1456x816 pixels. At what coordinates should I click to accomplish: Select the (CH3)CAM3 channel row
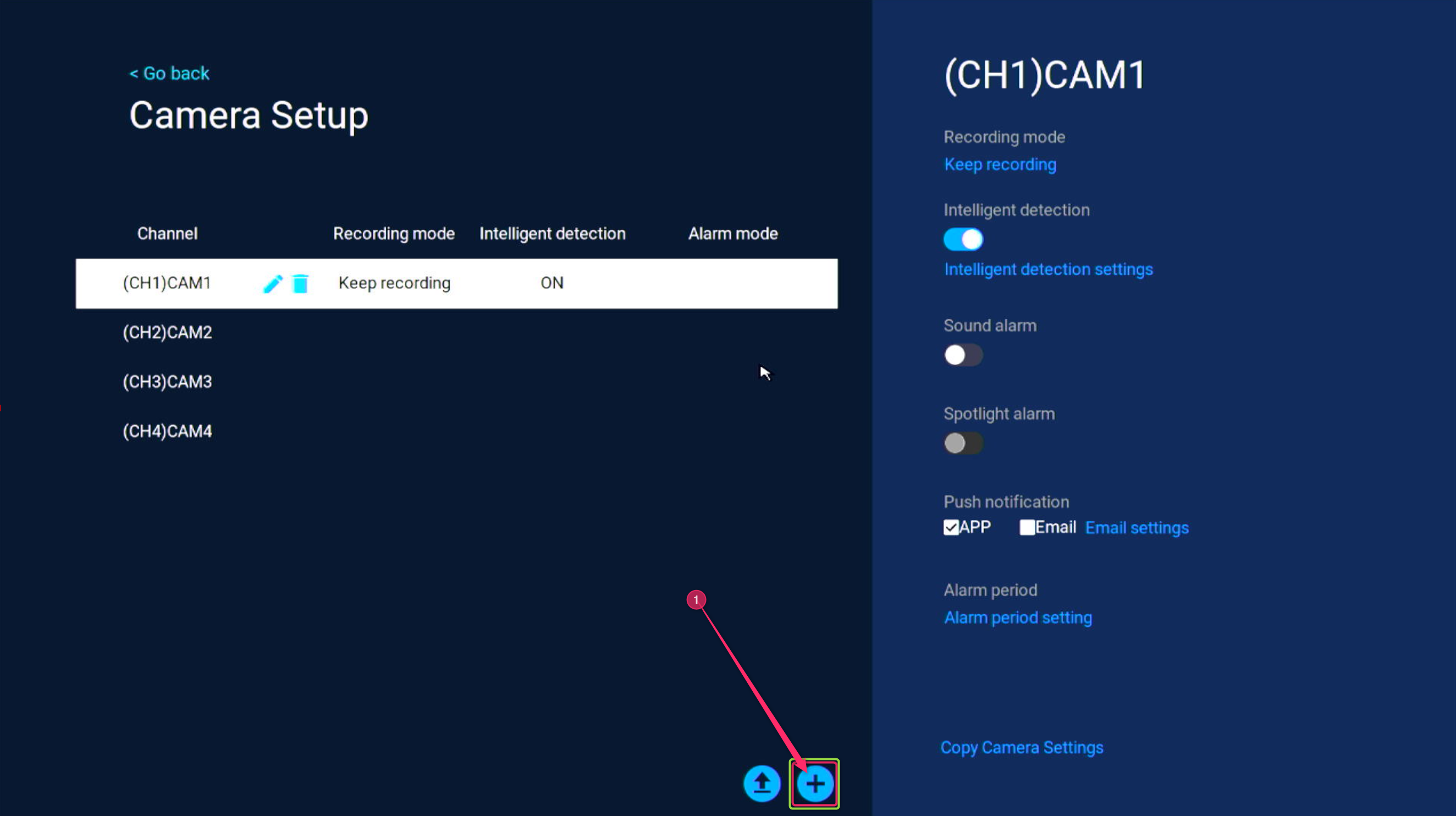tap(167, 382)
